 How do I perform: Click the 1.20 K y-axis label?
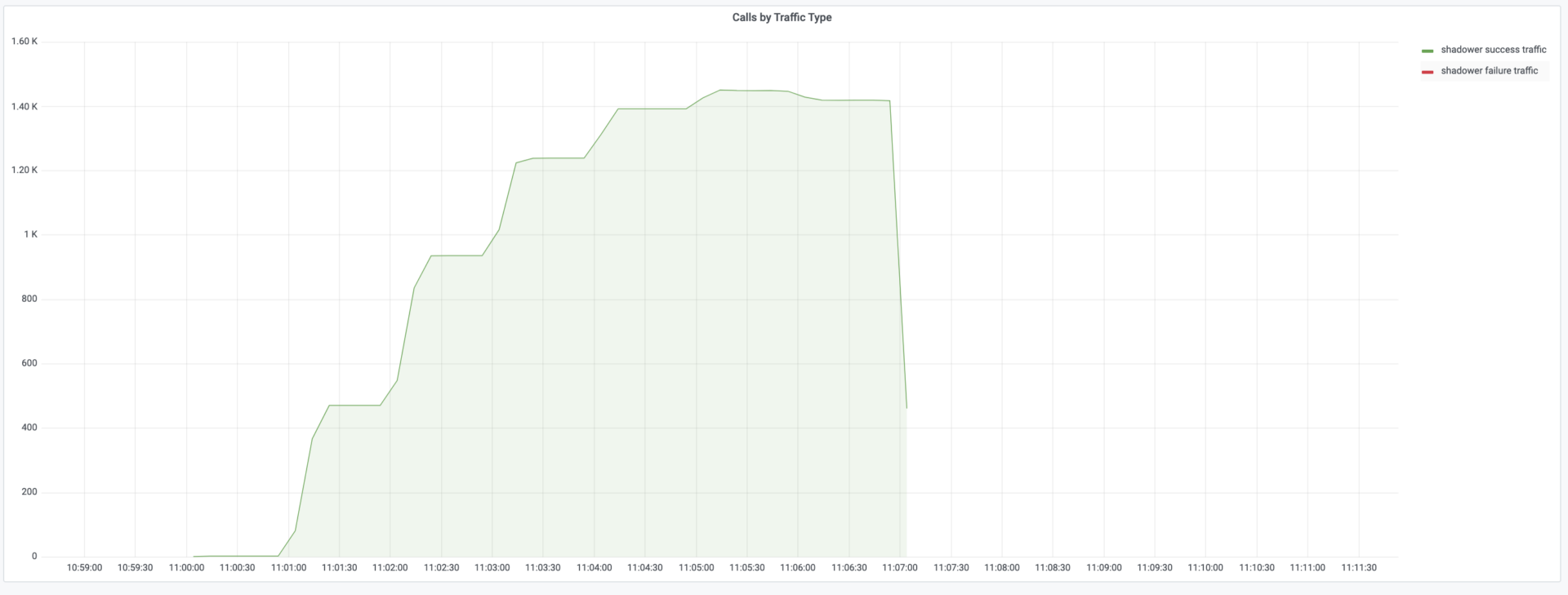(x=24, y=171)
